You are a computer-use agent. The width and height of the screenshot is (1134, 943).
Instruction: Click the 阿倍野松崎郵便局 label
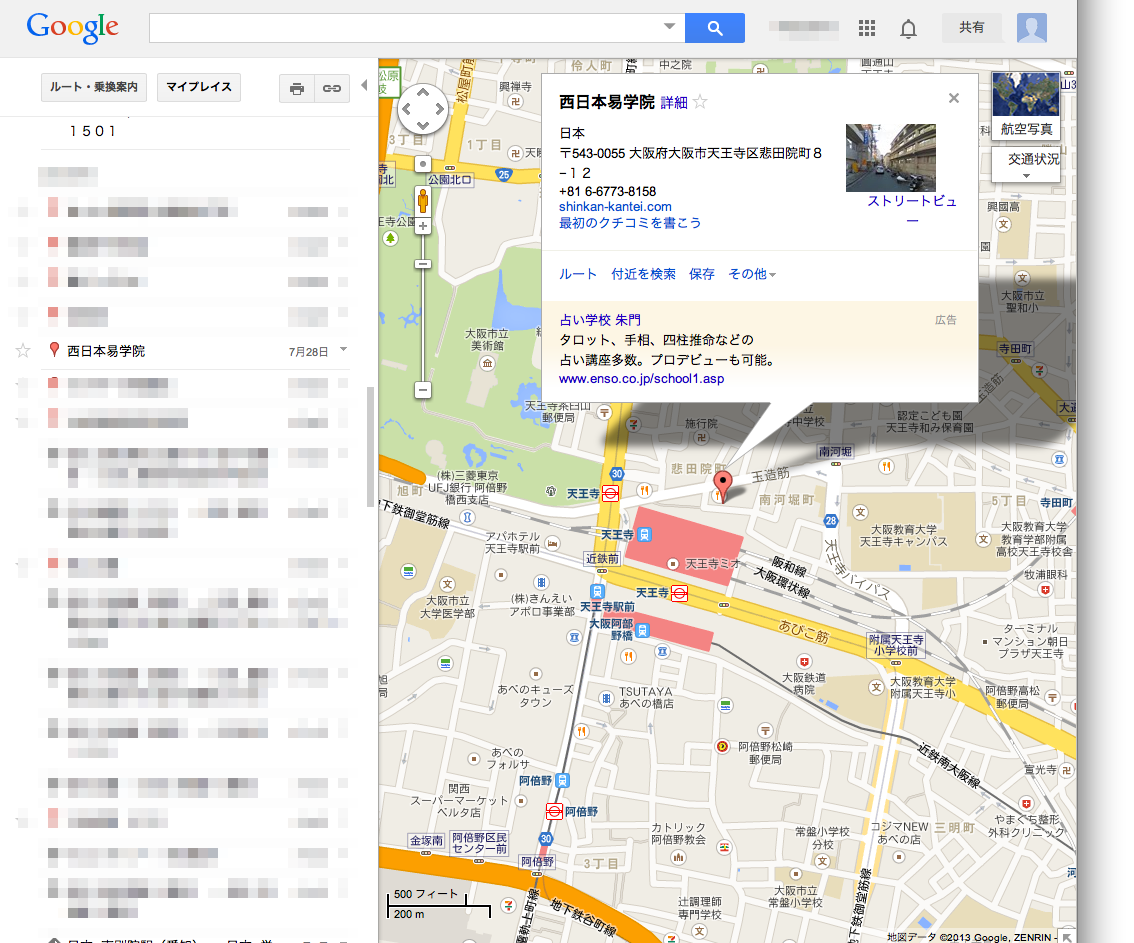[765, 753]
